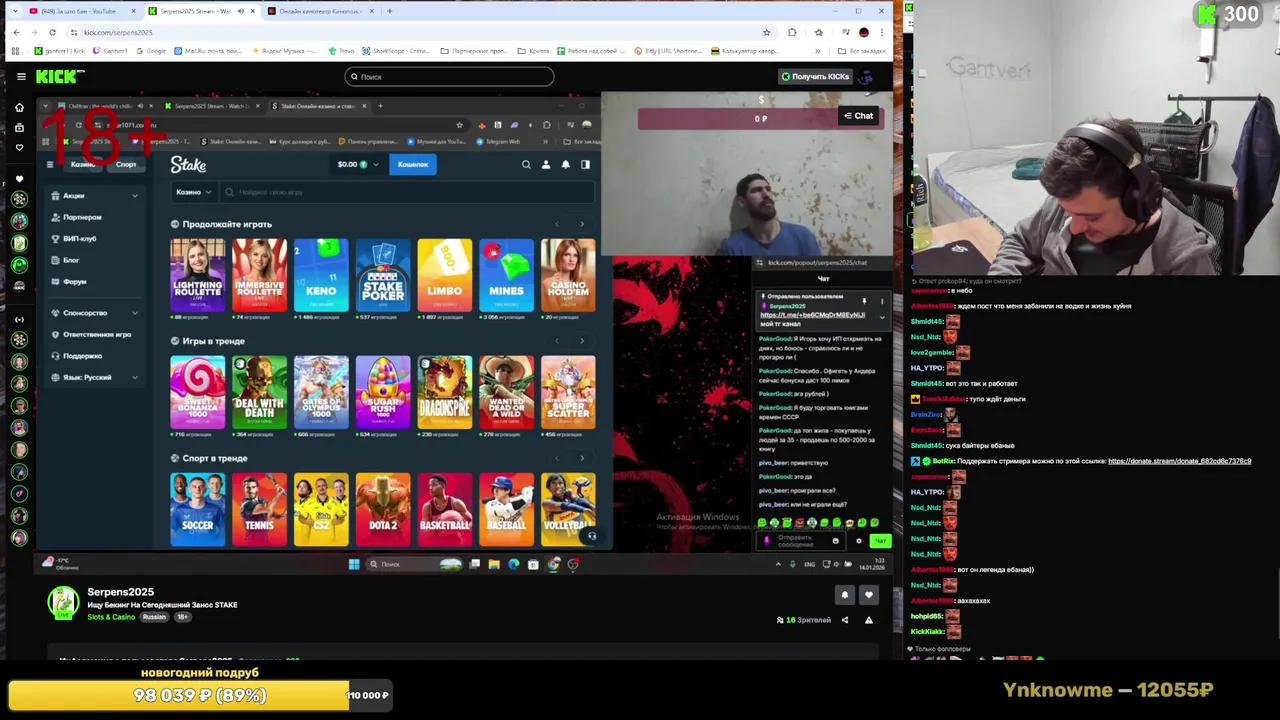Screen dimensions: 1280x720
Task: Open the Immersive Roulette game tile
Action: (x=259, y=275)
